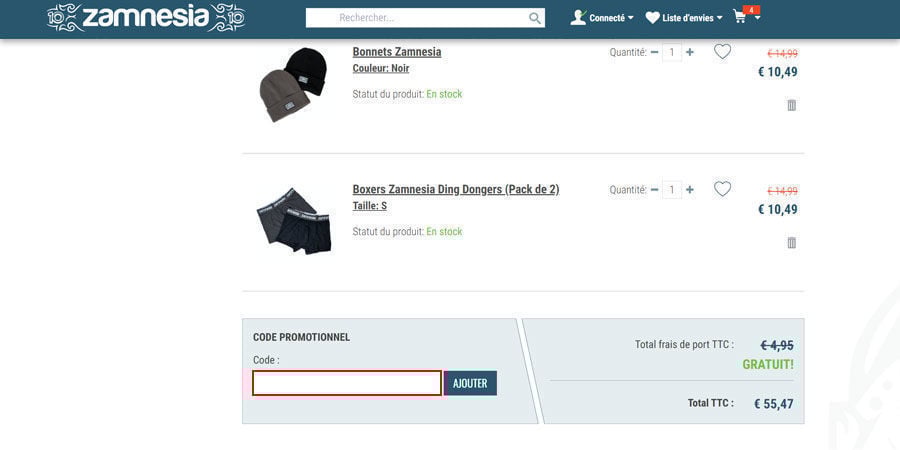Edit quantity field for Bonnets Zamnesia

click(x=672, y=52)
